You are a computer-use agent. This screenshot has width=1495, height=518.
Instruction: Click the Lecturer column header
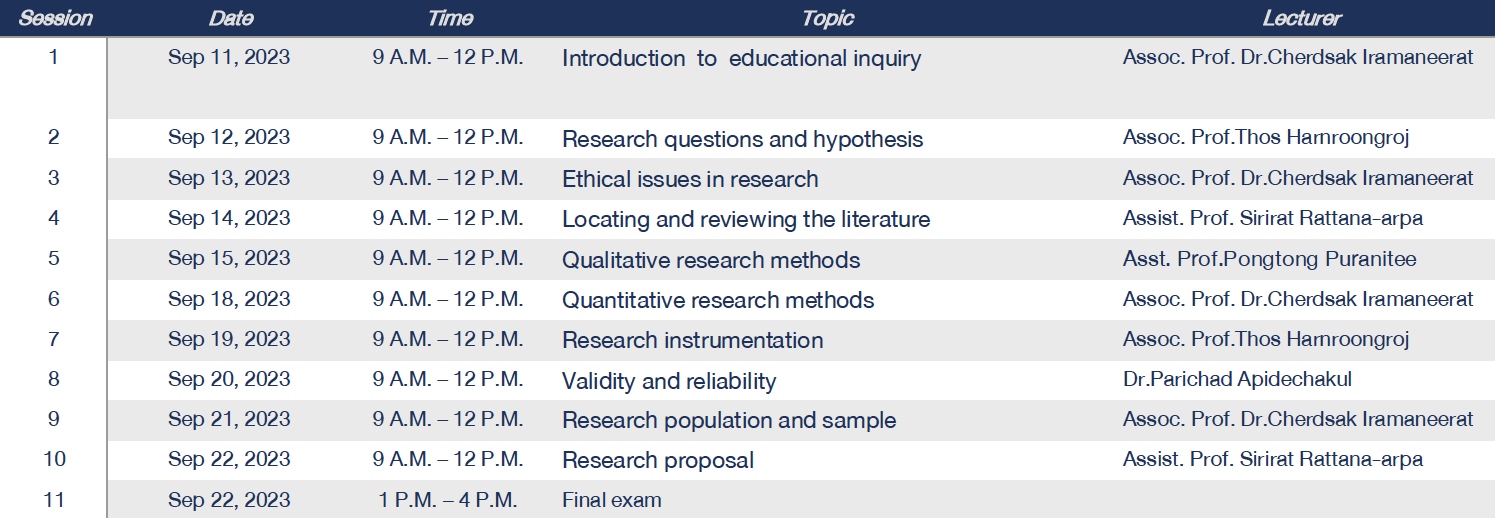point(1301,18)
